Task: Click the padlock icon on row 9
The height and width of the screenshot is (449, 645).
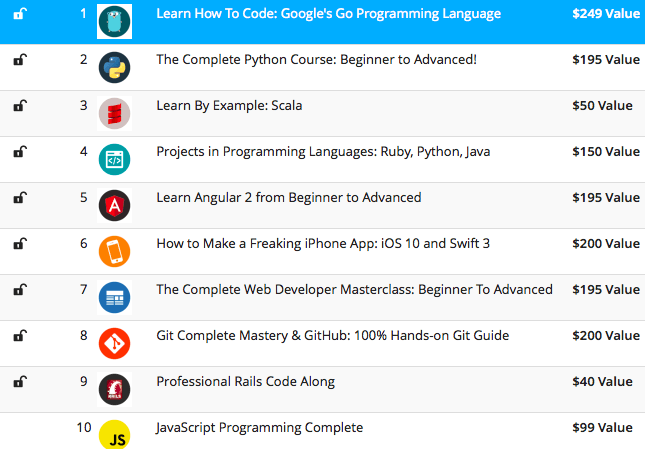Action: click(x=20, y=382)
